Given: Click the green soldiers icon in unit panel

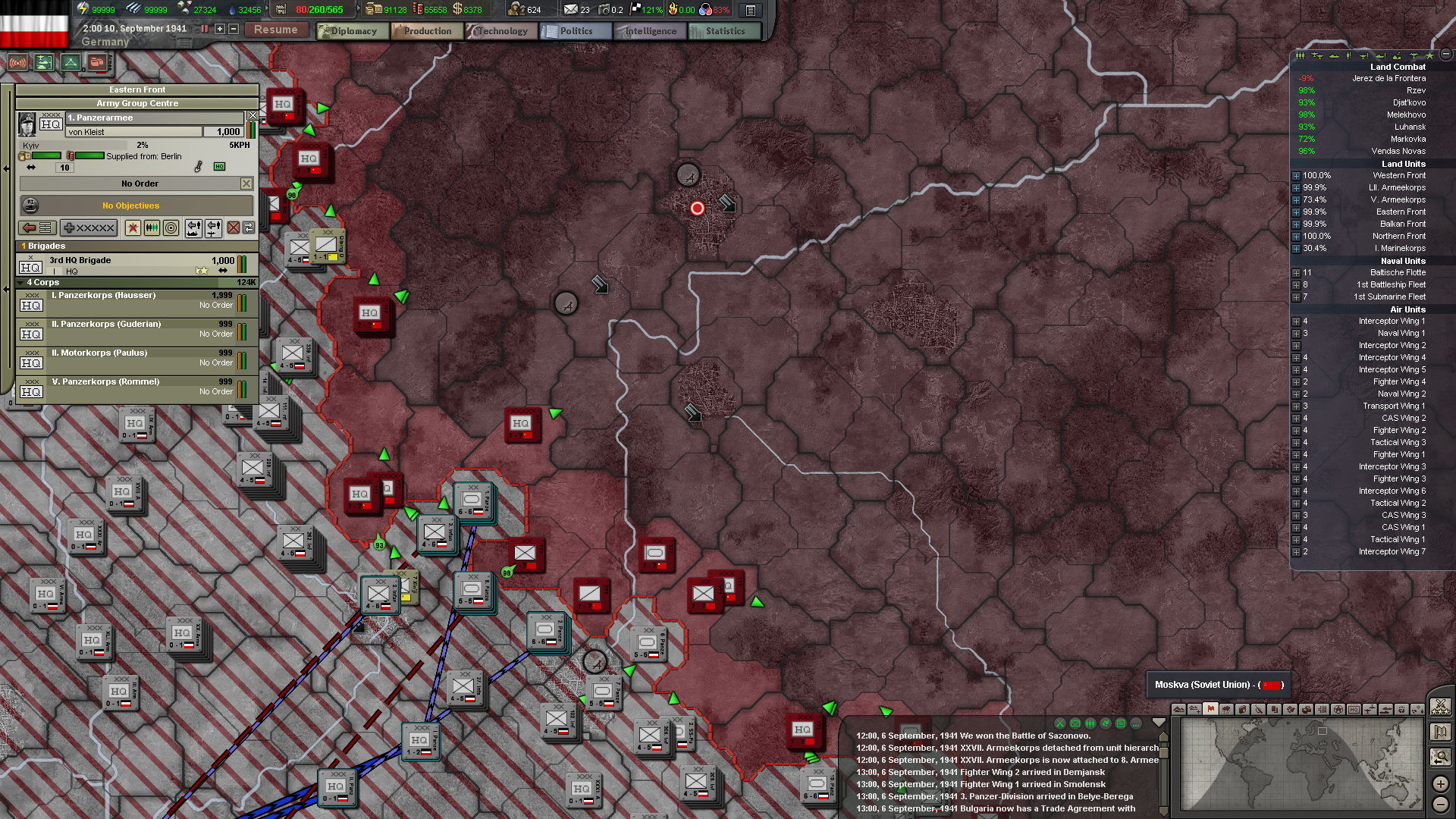Looking at the screenshot, I should pos(152,227).
